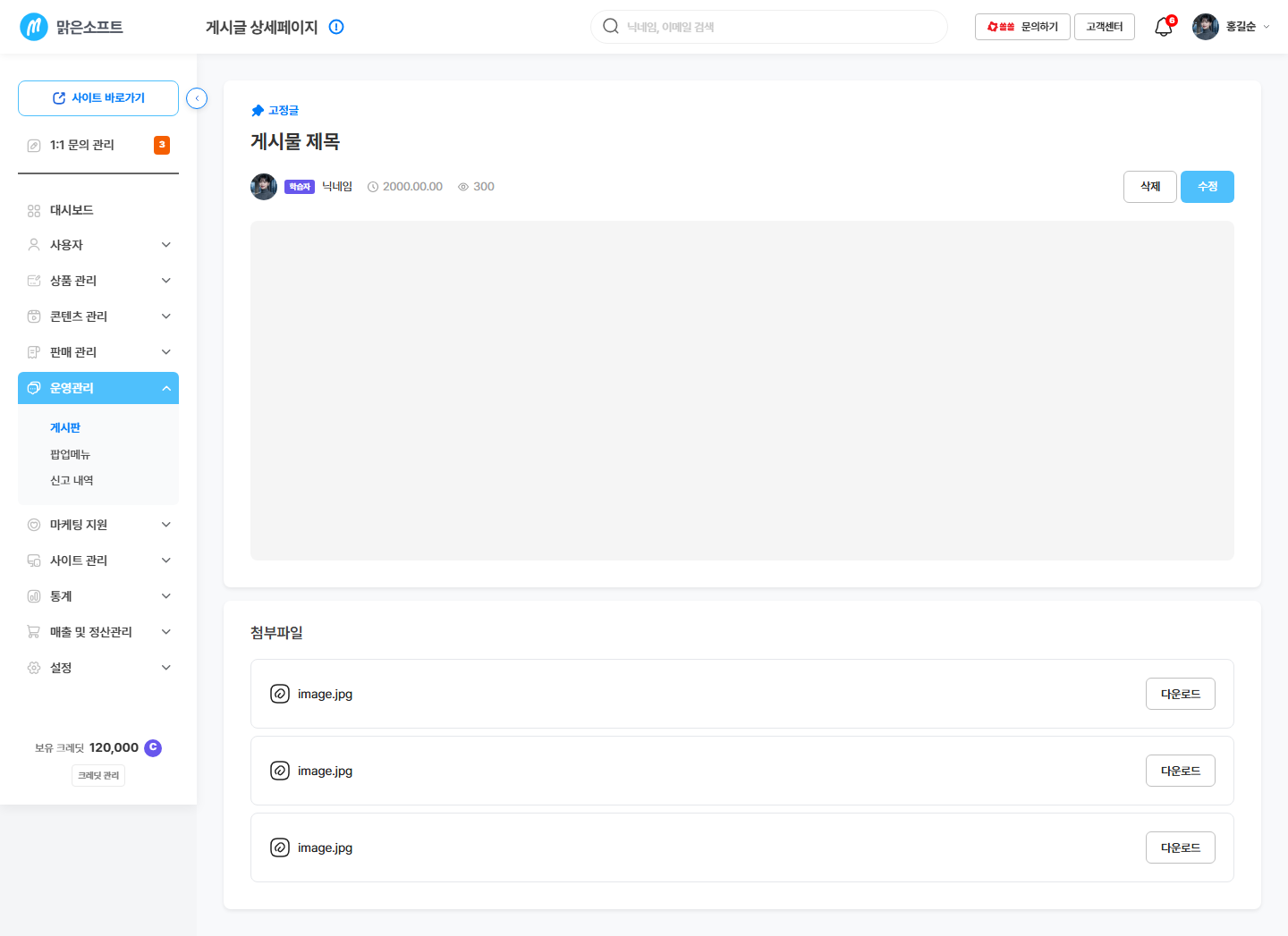Click the purple credit coin icon

(x=153, y=747)
